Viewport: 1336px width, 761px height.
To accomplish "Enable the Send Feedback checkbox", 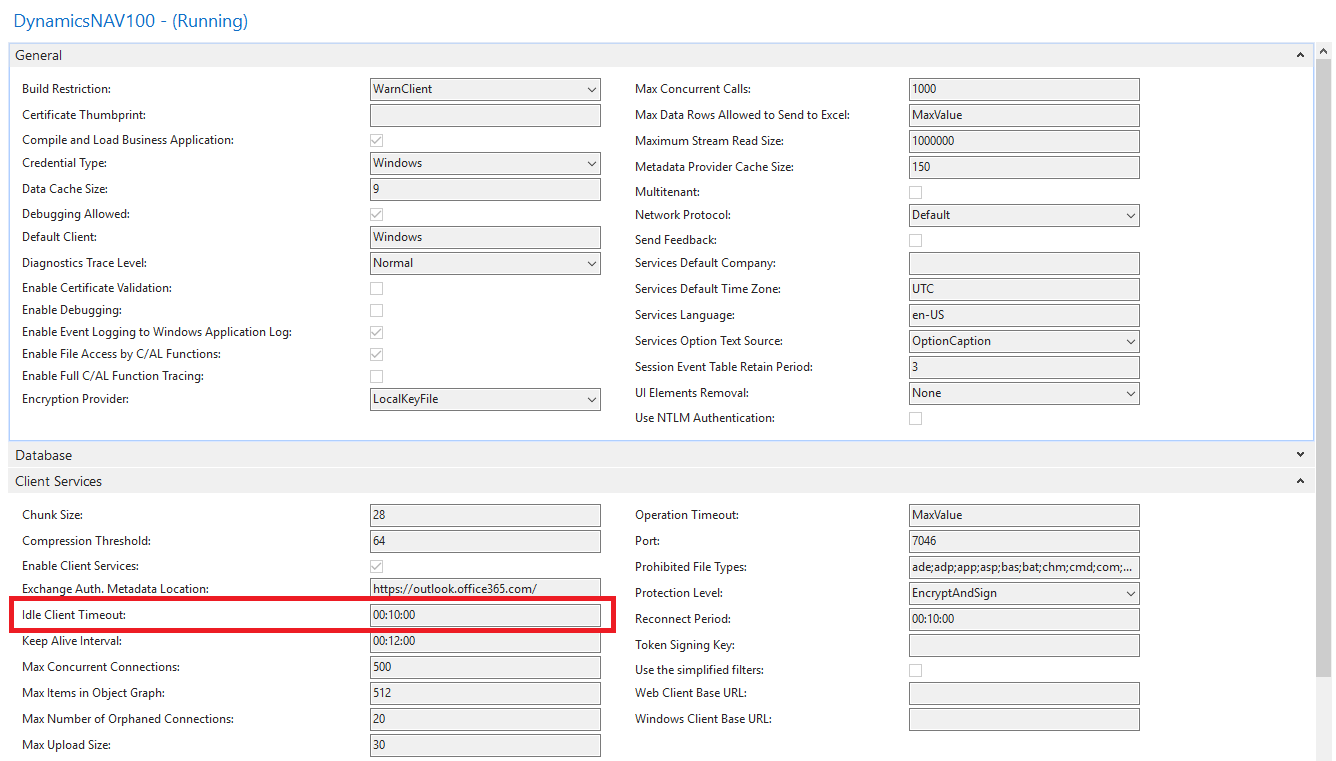I will coord(915,240).
